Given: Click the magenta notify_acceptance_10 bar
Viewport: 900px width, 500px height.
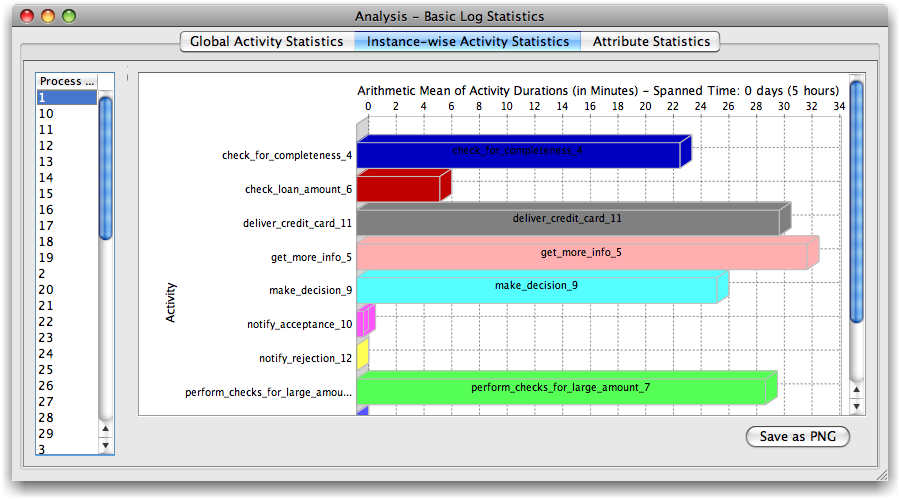Looking at the screenshot, I should click(364, 323).
